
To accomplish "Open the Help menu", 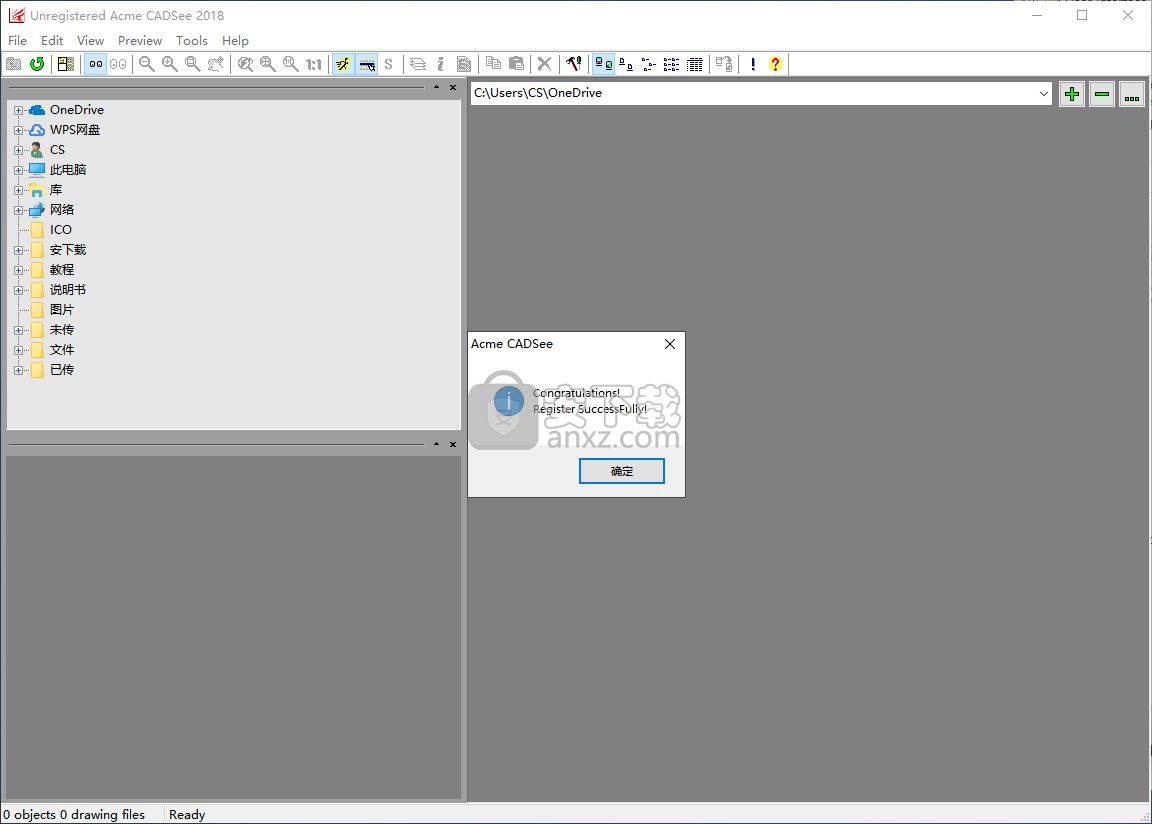I will coord(235,40).
